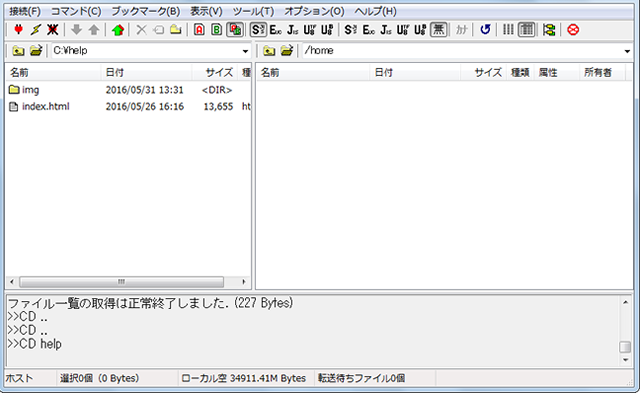Screen dimensions: 640x393
Task: Refresh the file list with the blue arrow
Action: (485, 30)
